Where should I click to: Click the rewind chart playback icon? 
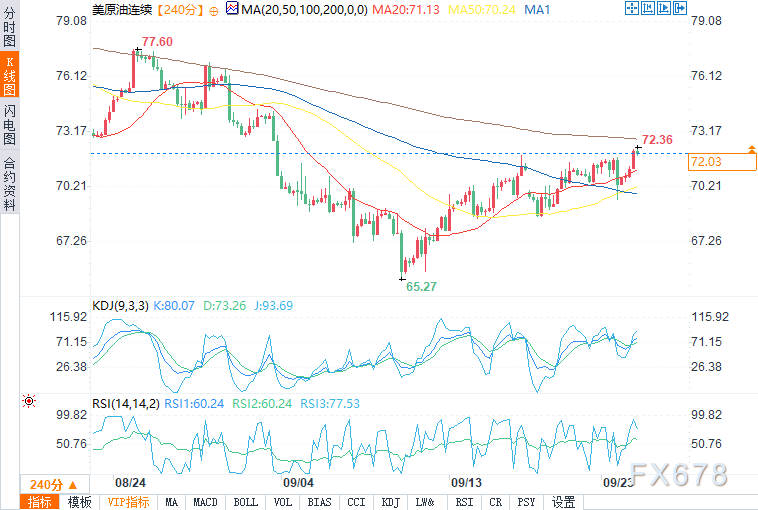pos(648,8)
